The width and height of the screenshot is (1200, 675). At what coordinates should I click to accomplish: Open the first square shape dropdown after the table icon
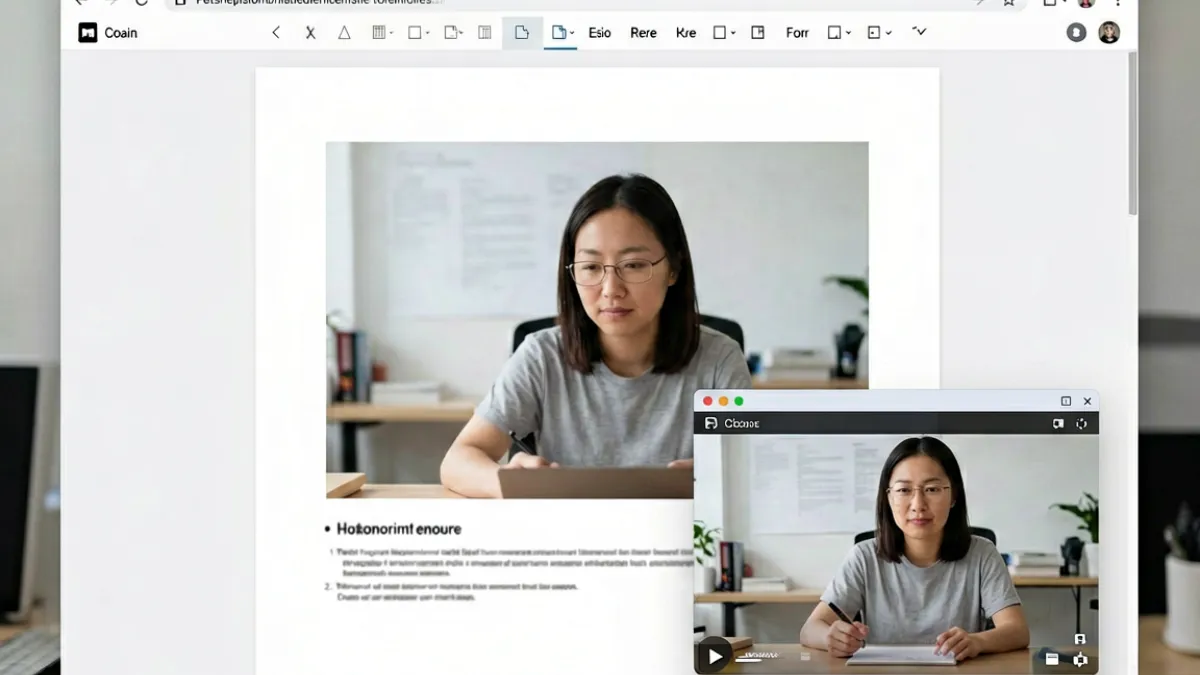[x=418, y=33]
